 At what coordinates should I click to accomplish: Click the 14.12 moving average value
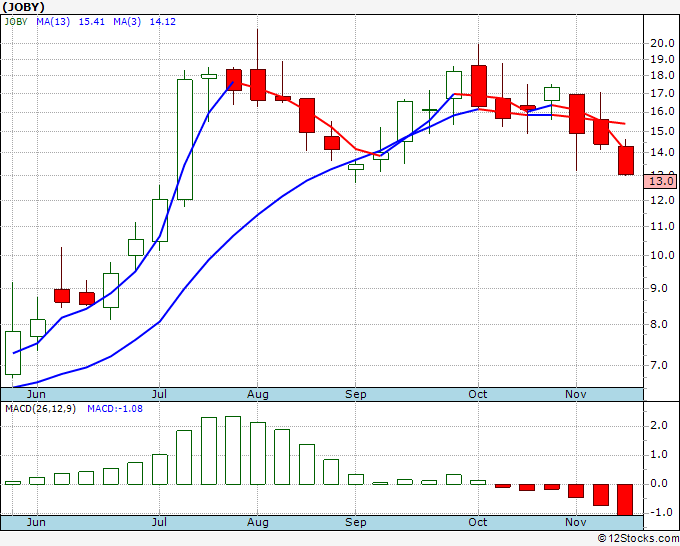(163, 22)
